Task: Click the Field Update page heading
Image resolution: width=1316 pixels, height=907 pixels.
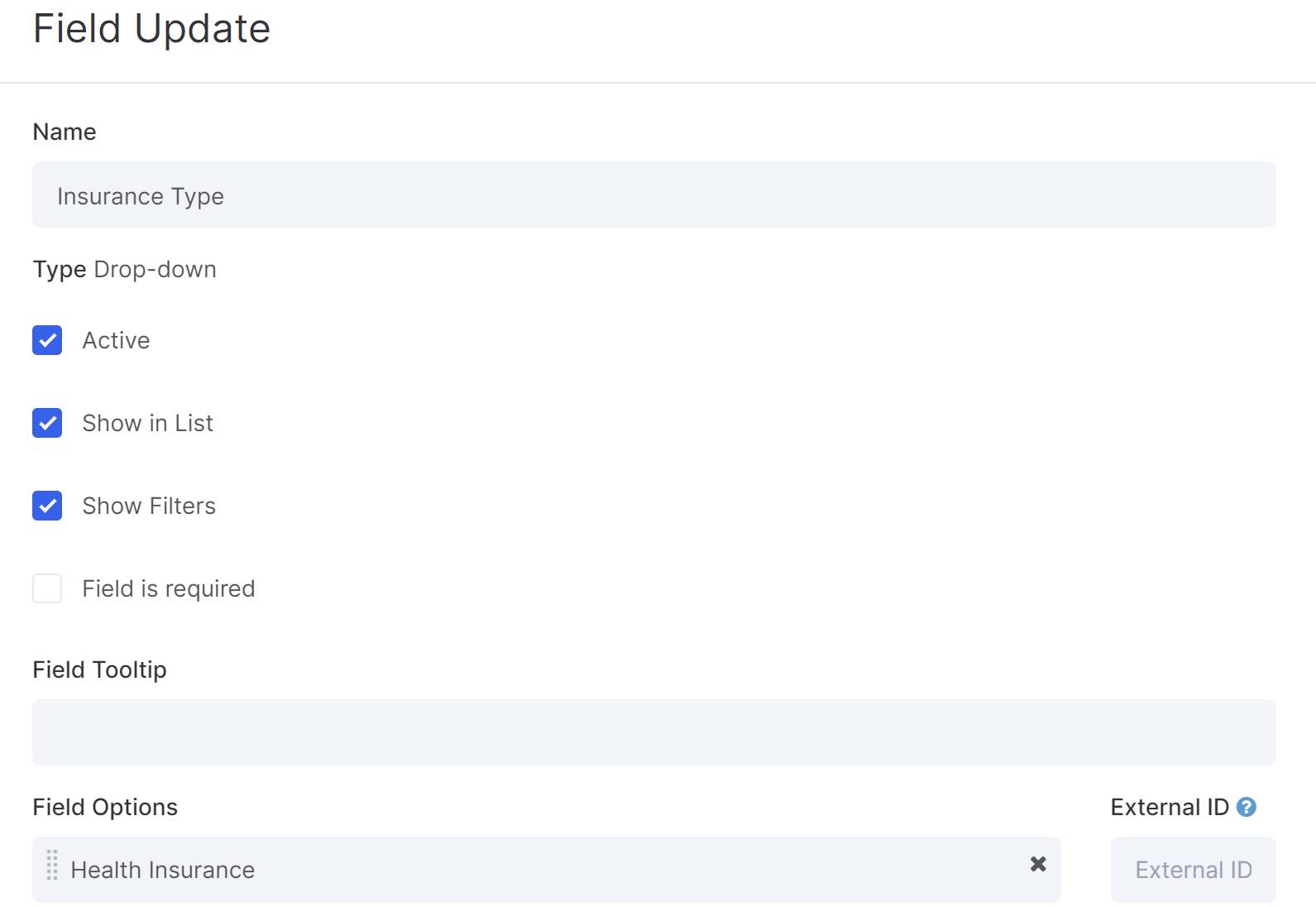Action: point(151,29)
